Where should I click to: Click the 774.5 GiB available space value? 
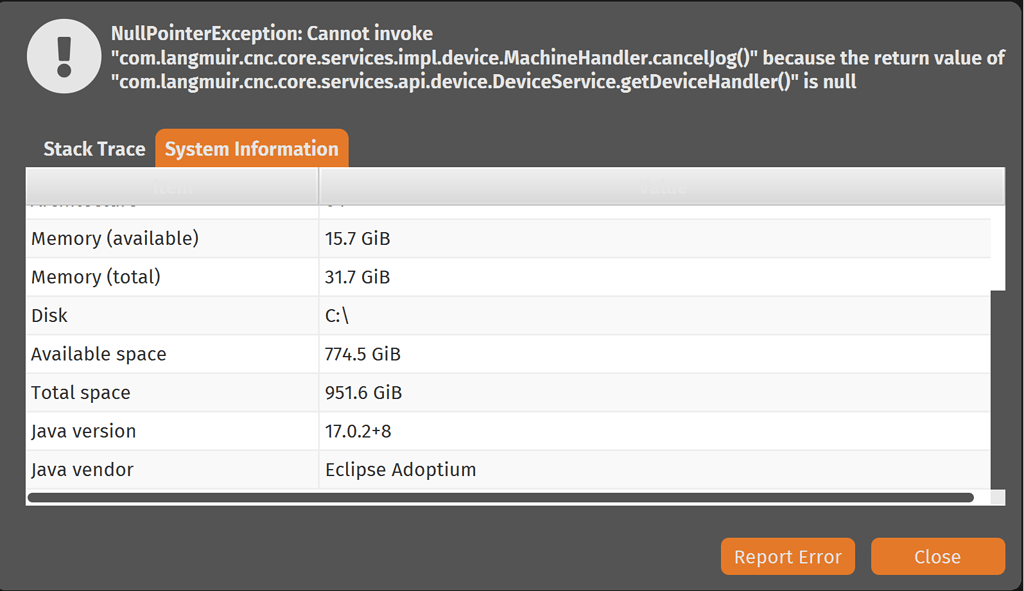click(363, 354)
